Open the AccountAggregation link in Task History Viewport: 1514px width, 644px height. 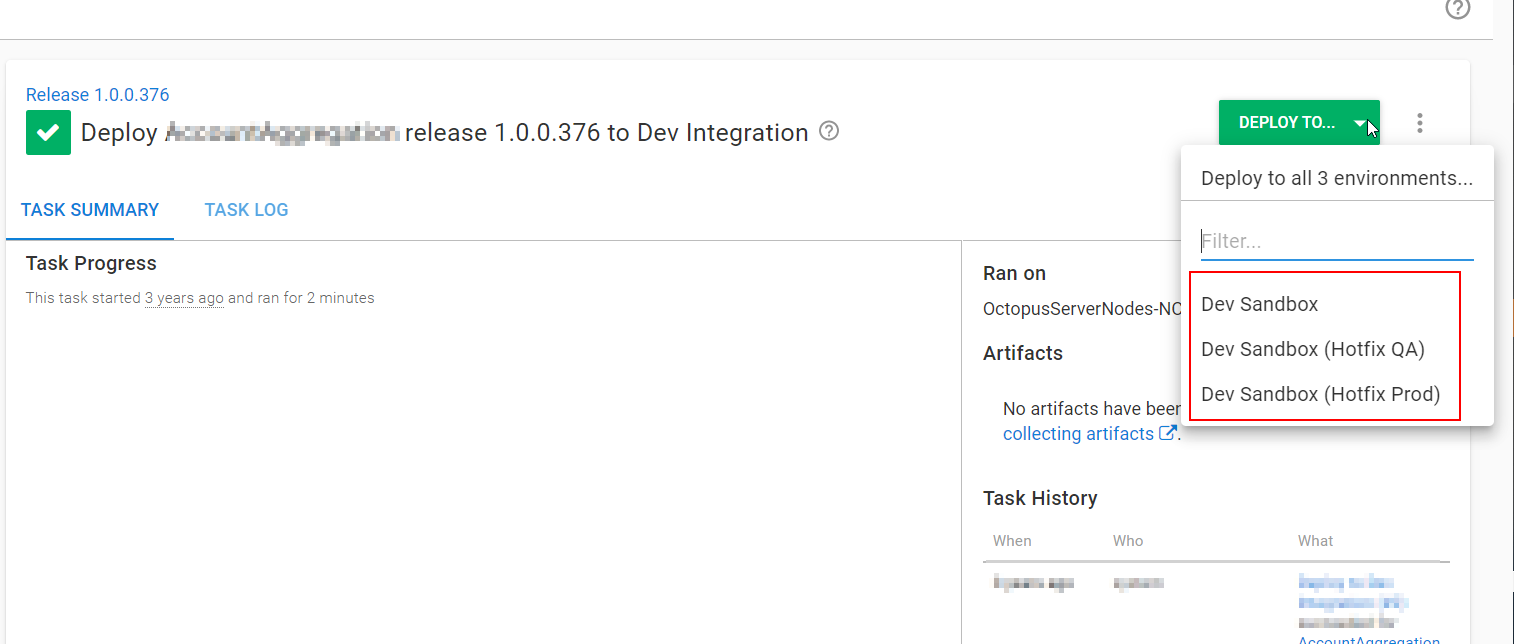pyautogui.click(x=1368, y=637)
